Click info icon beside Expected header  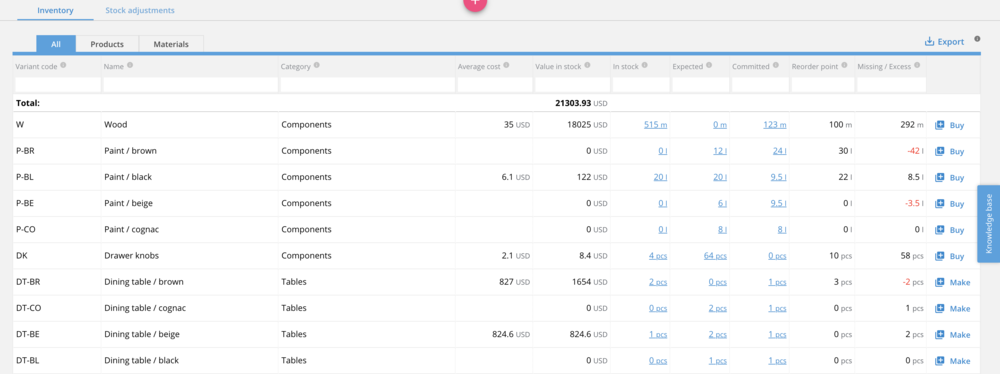point(709,65)
